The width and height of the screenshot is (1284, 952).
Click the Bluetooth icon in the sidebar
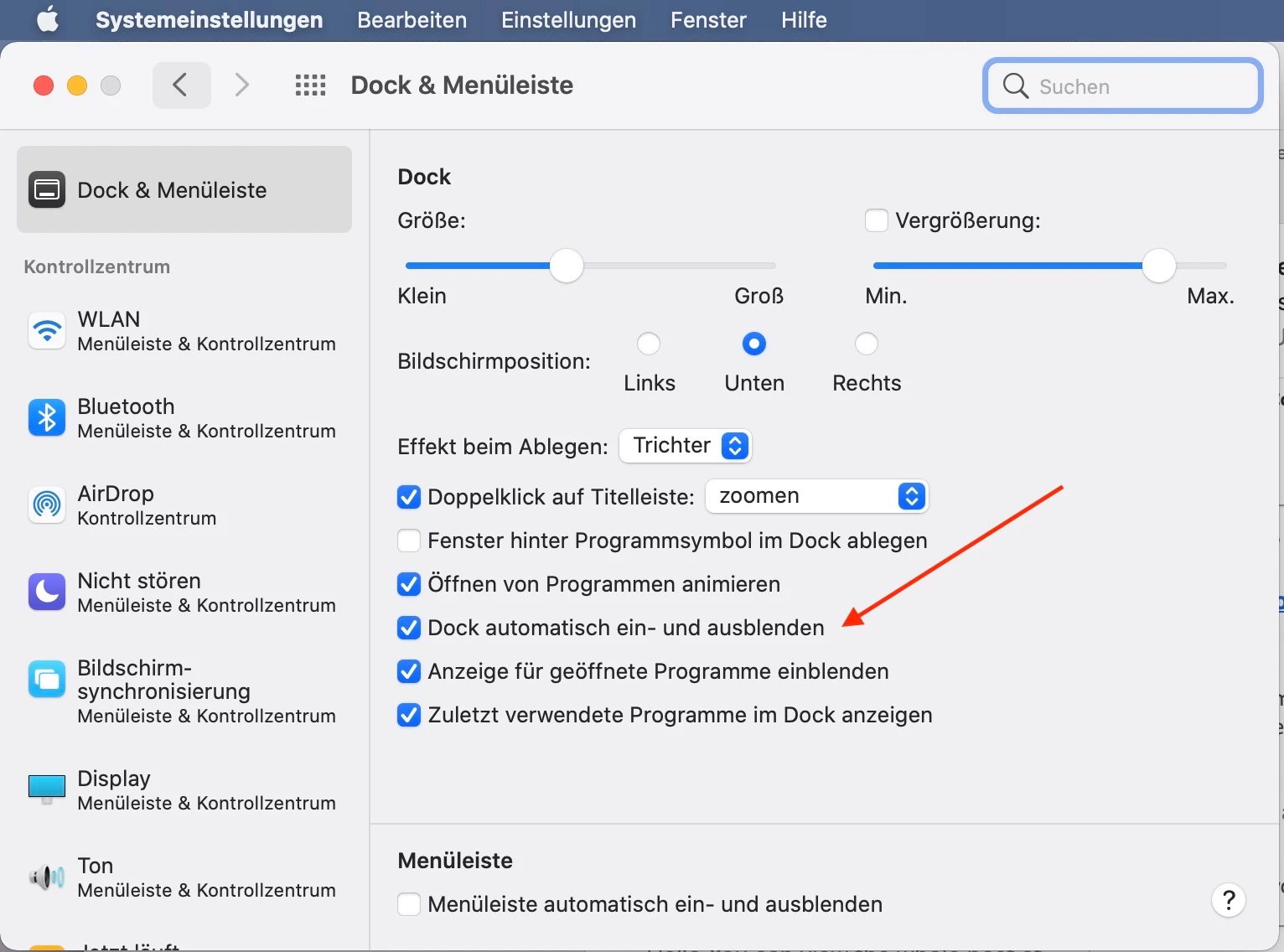(x=47, y=418)
